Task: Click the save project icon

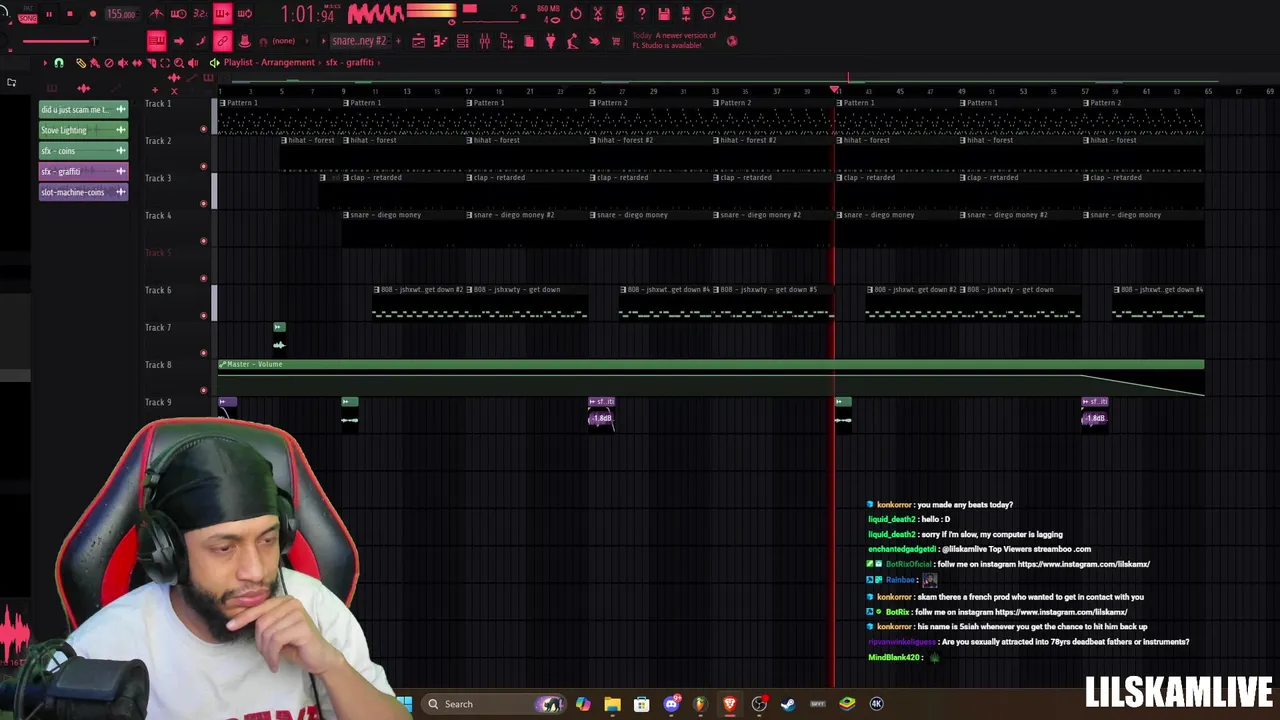Action: pyautogui.click(x=664, y=14)
